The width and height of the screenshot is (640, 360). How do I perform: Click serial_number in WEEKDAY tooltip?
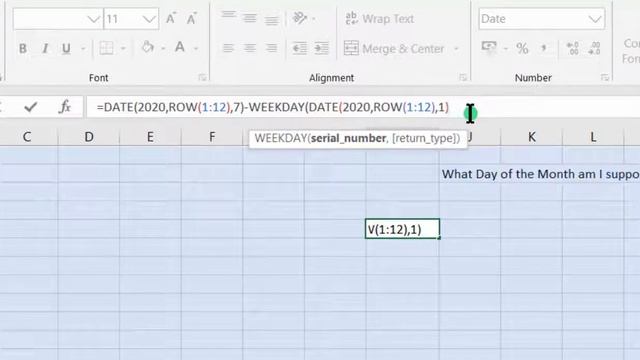click(x=348, y=138)
